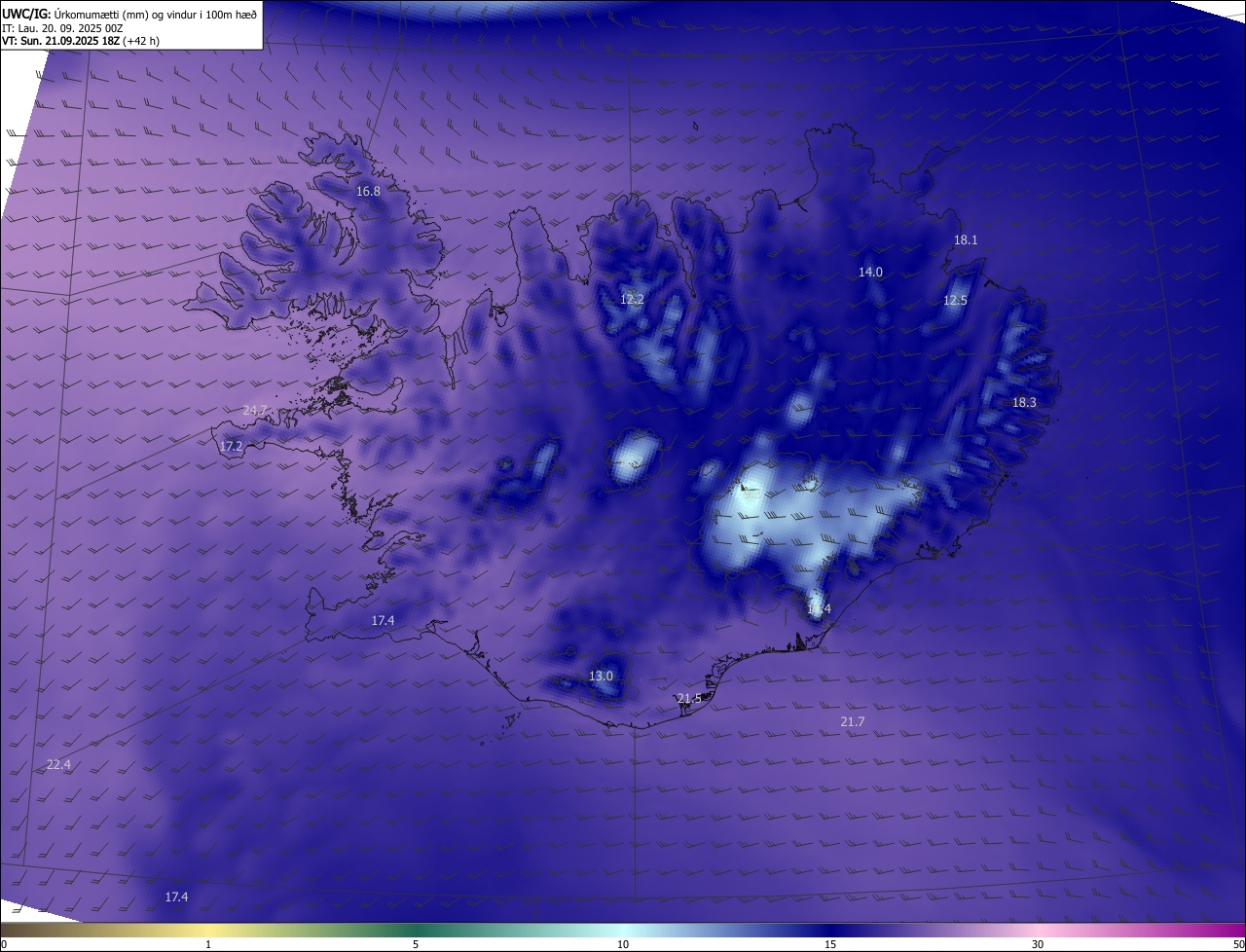Click the 18.1 value label
The width and height of the screenshot is (1246, 952).
point(966,240)
